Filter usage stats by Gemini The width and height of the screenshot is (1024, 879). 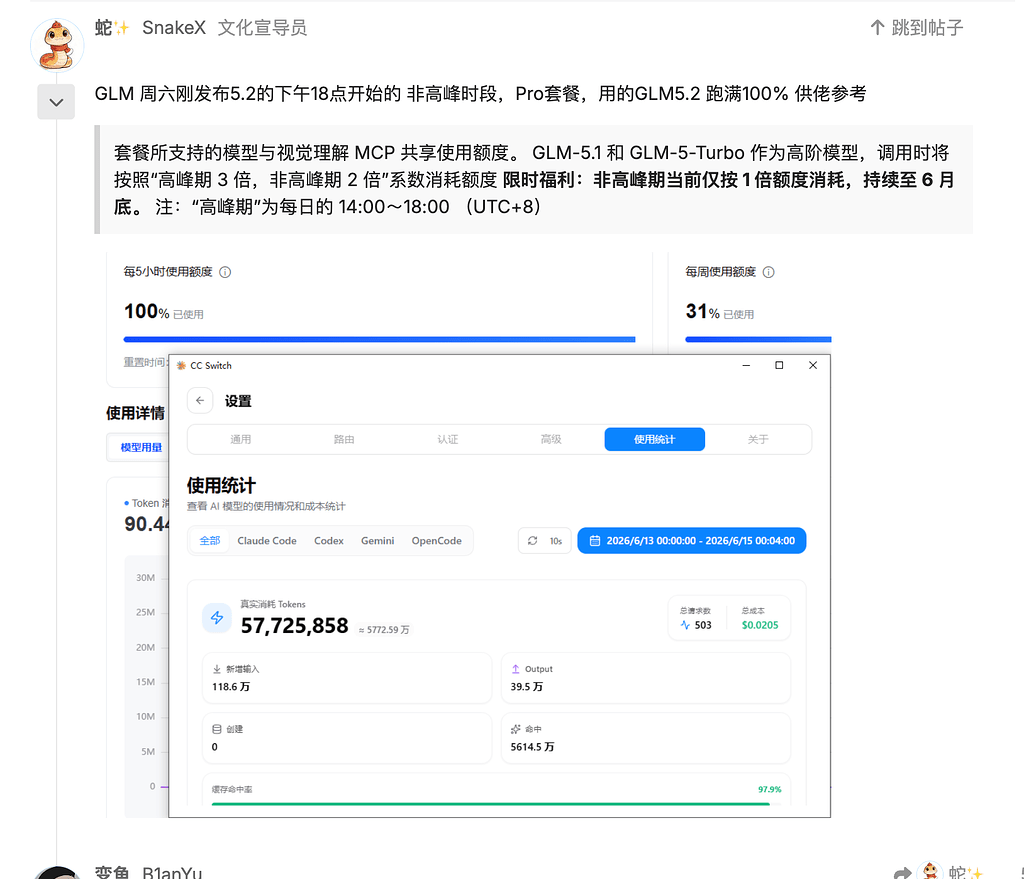coord(377,540)
